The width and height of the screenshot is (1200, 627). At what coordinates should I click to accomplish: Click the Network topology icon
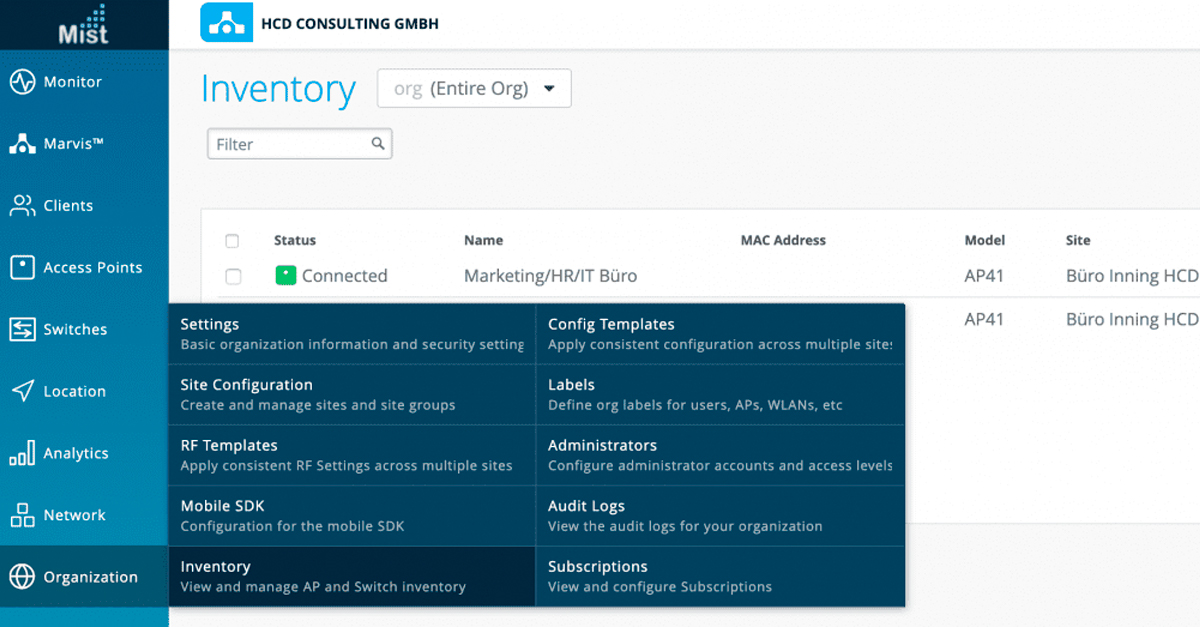[x=22, y=516]
